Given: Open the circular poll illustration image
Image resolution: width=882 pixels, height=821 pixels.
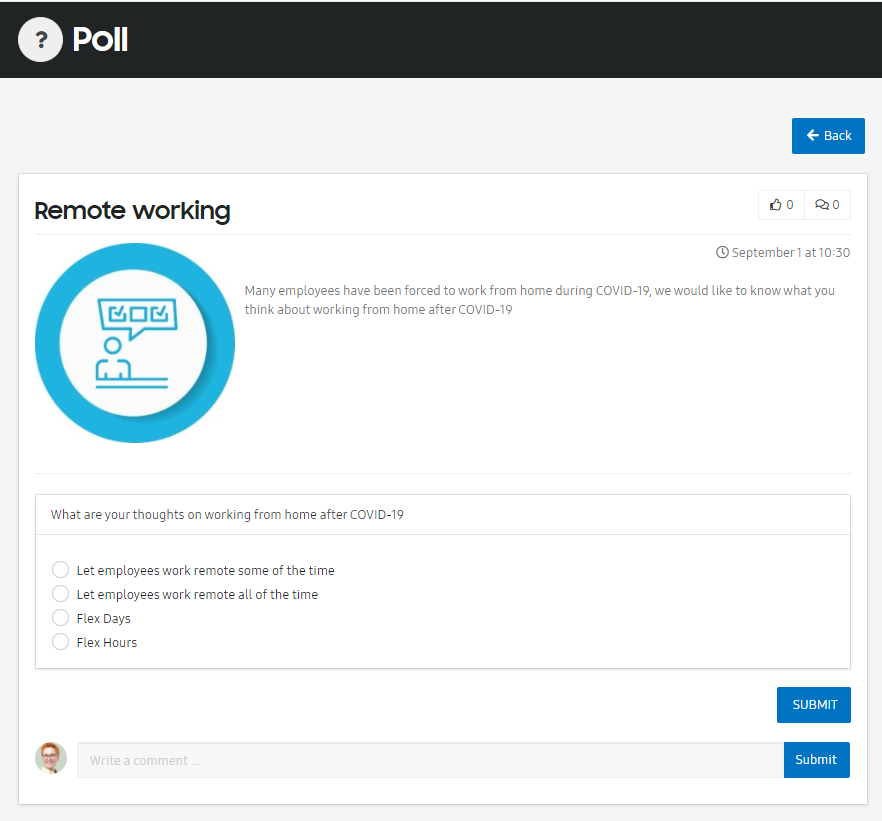Looking at the screenshot, I should click(135, 343).
